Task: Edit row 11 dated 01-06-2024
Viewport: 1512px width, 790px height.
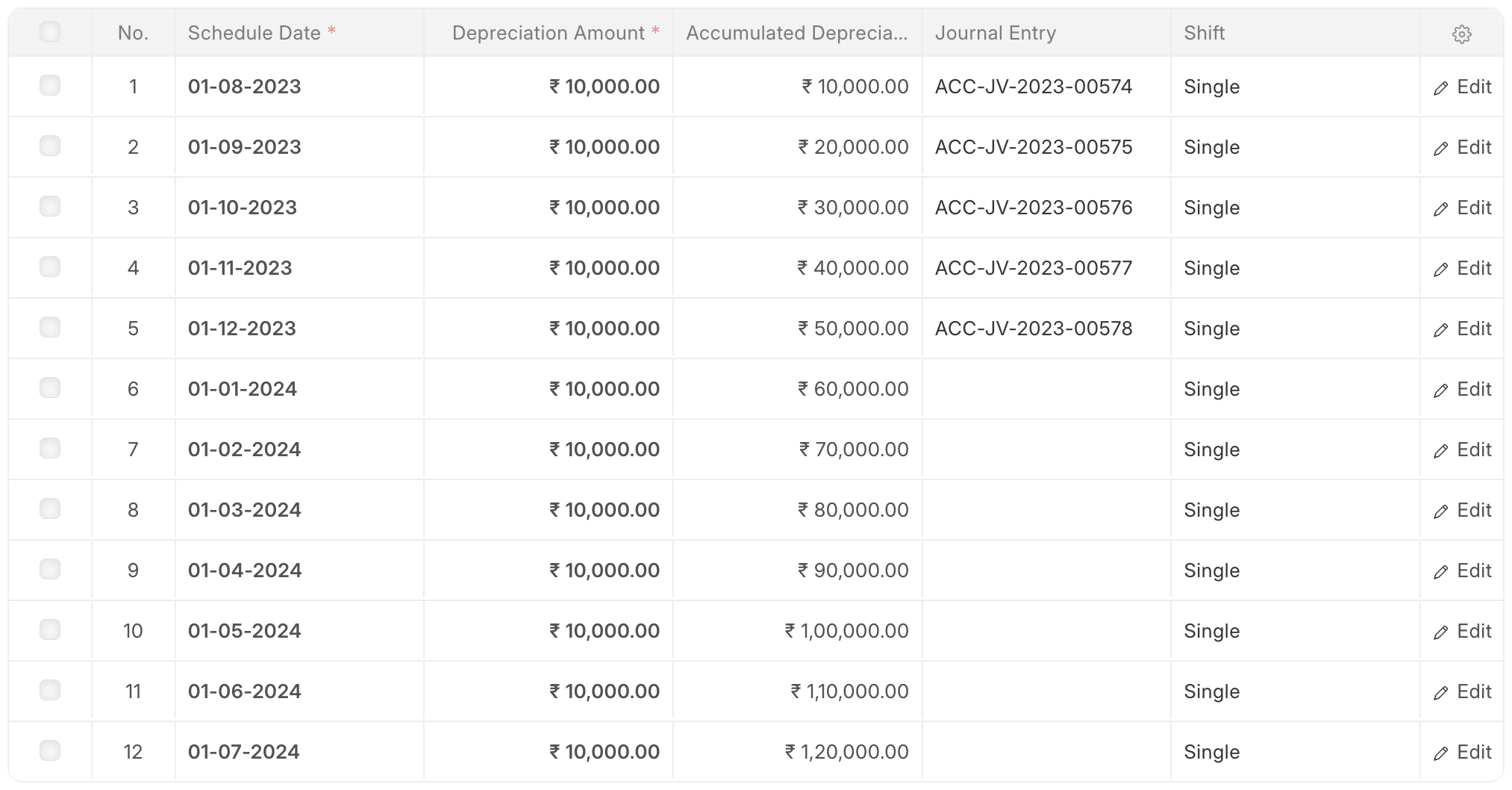Action: (x=1462, y=691)
